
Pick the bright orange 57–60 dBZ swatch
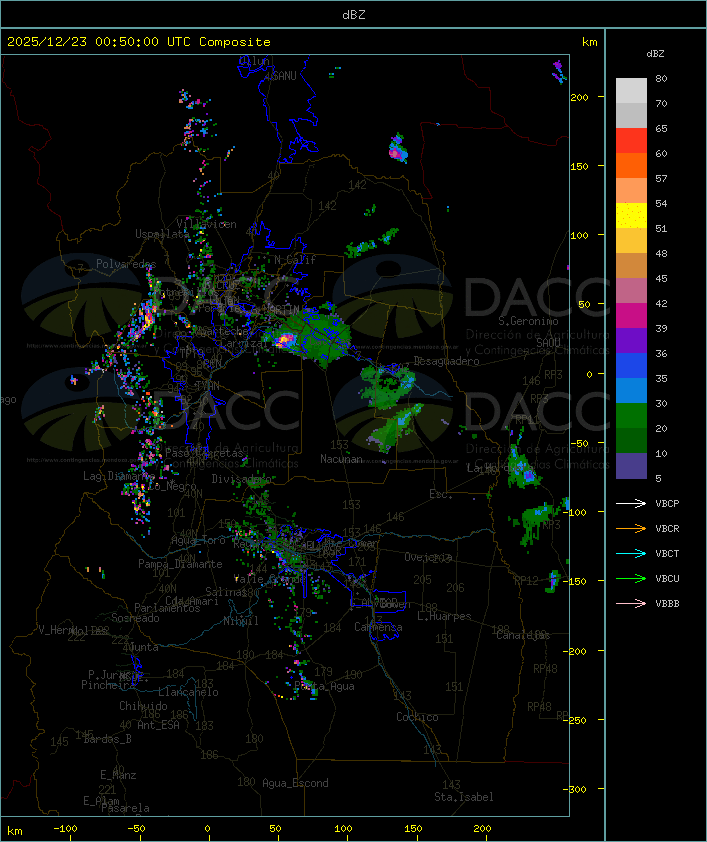tap(631, 165)
